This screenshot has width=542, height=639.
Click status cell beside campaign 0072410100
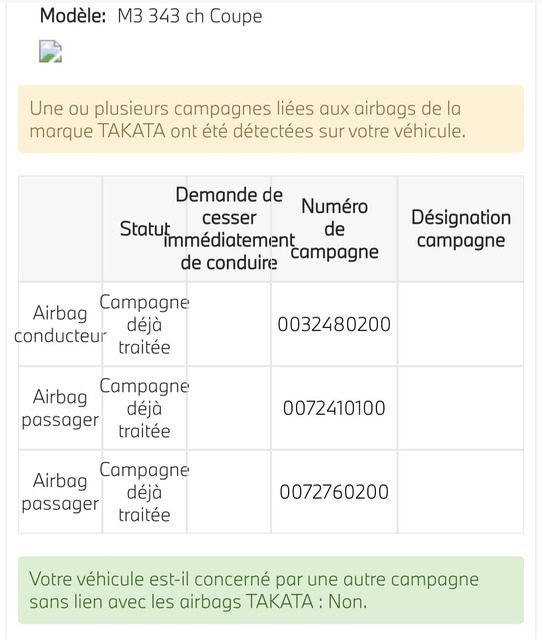[145, 408]
